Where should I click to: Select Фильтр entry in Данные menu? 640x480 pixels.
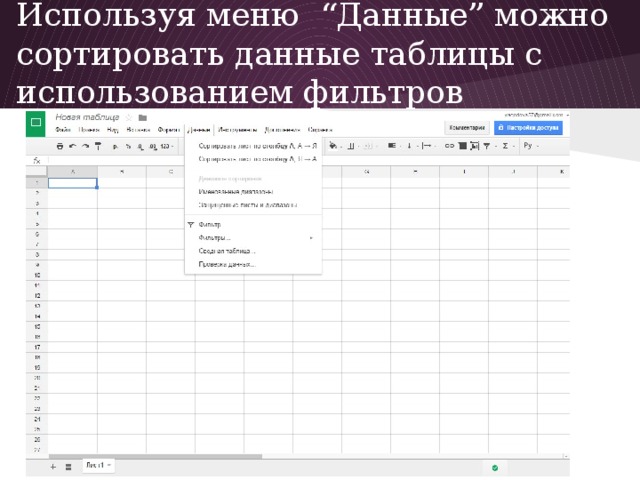[x=253, y=224]
